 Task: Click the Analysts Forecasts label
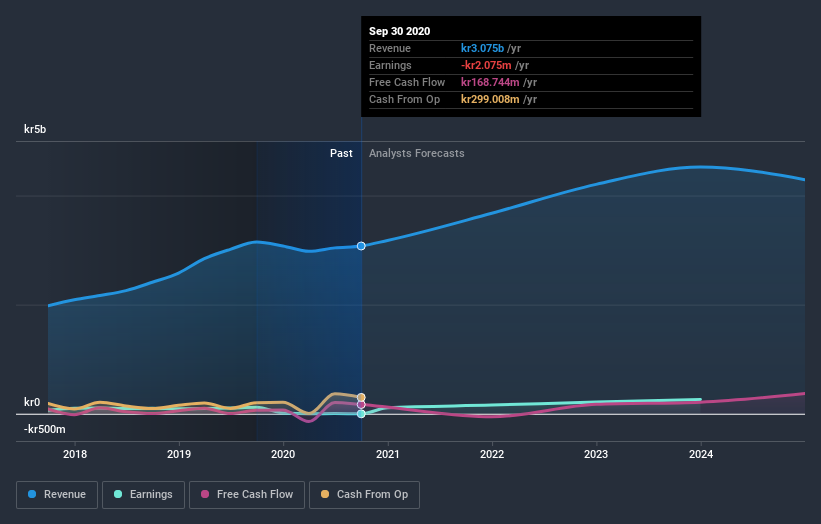pos(417,153)
